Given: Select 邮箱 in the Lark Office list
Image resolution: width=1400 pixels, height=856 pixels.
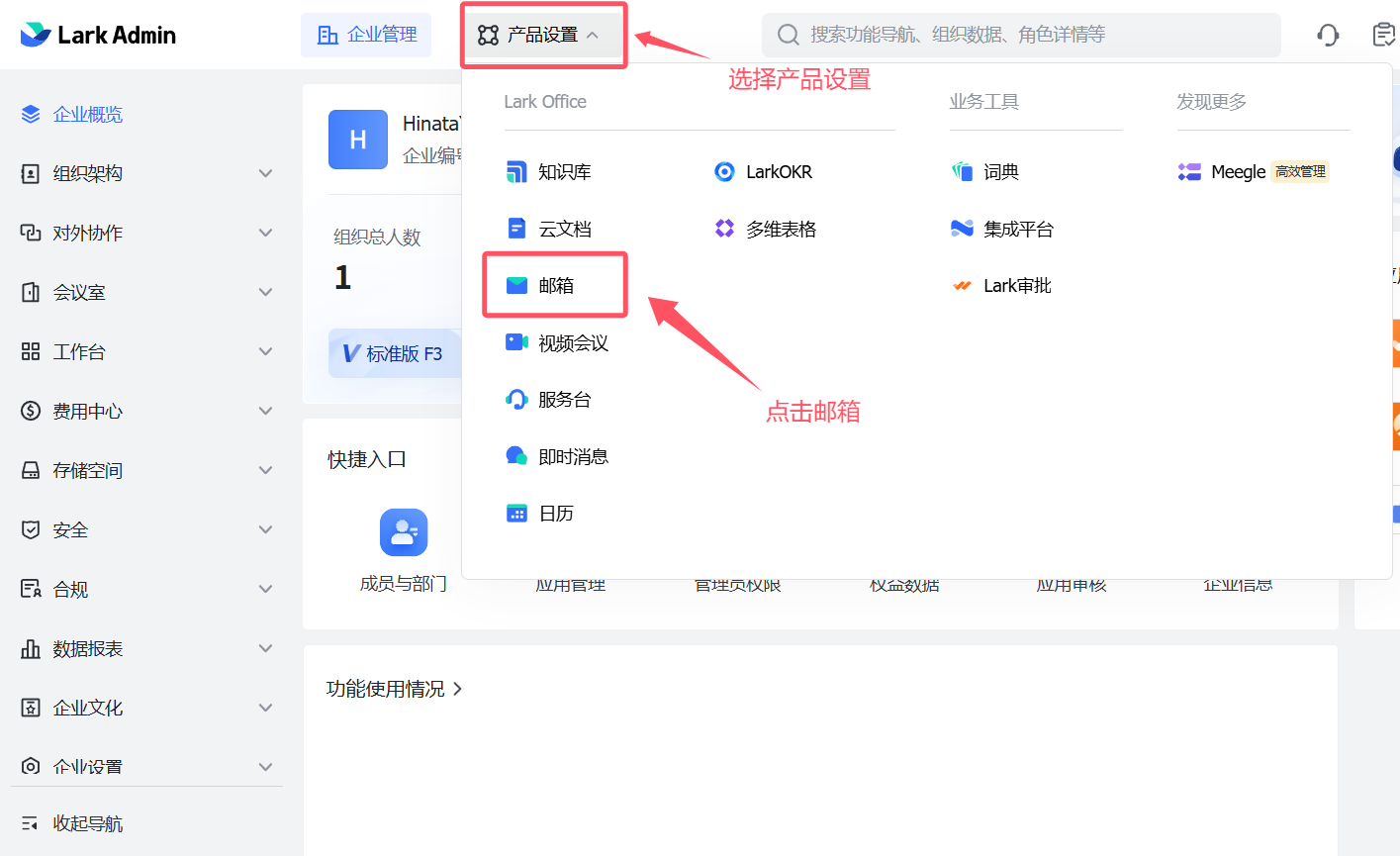Looking at the screenshot, I should [x=555, y=286].
